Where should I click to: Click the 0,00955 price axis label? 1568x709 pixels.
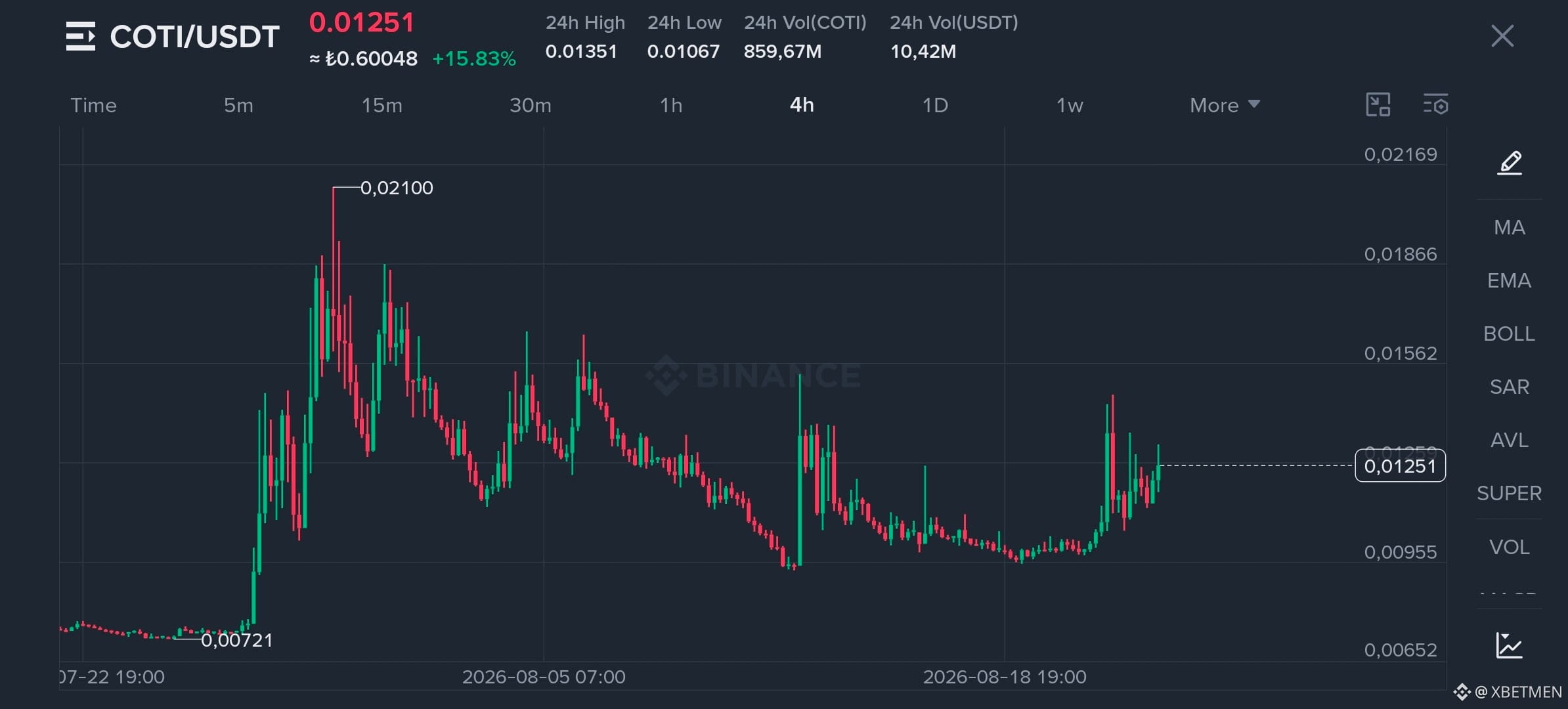point(1401,553)
